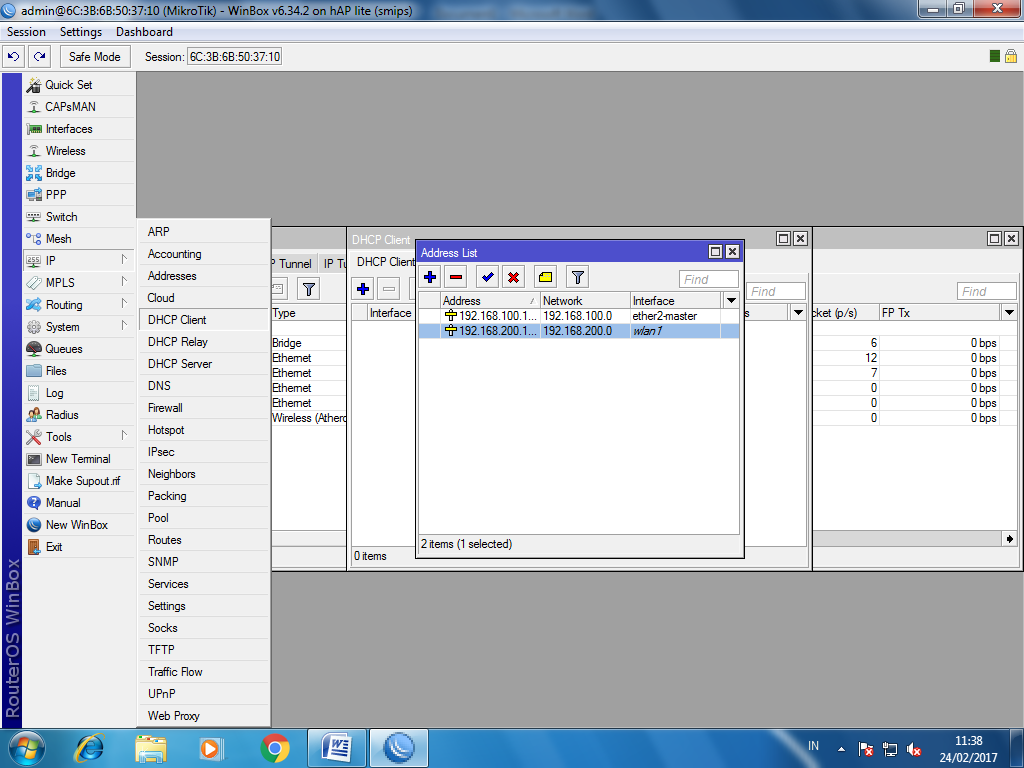Sort by Address column header

coord(490,300)
